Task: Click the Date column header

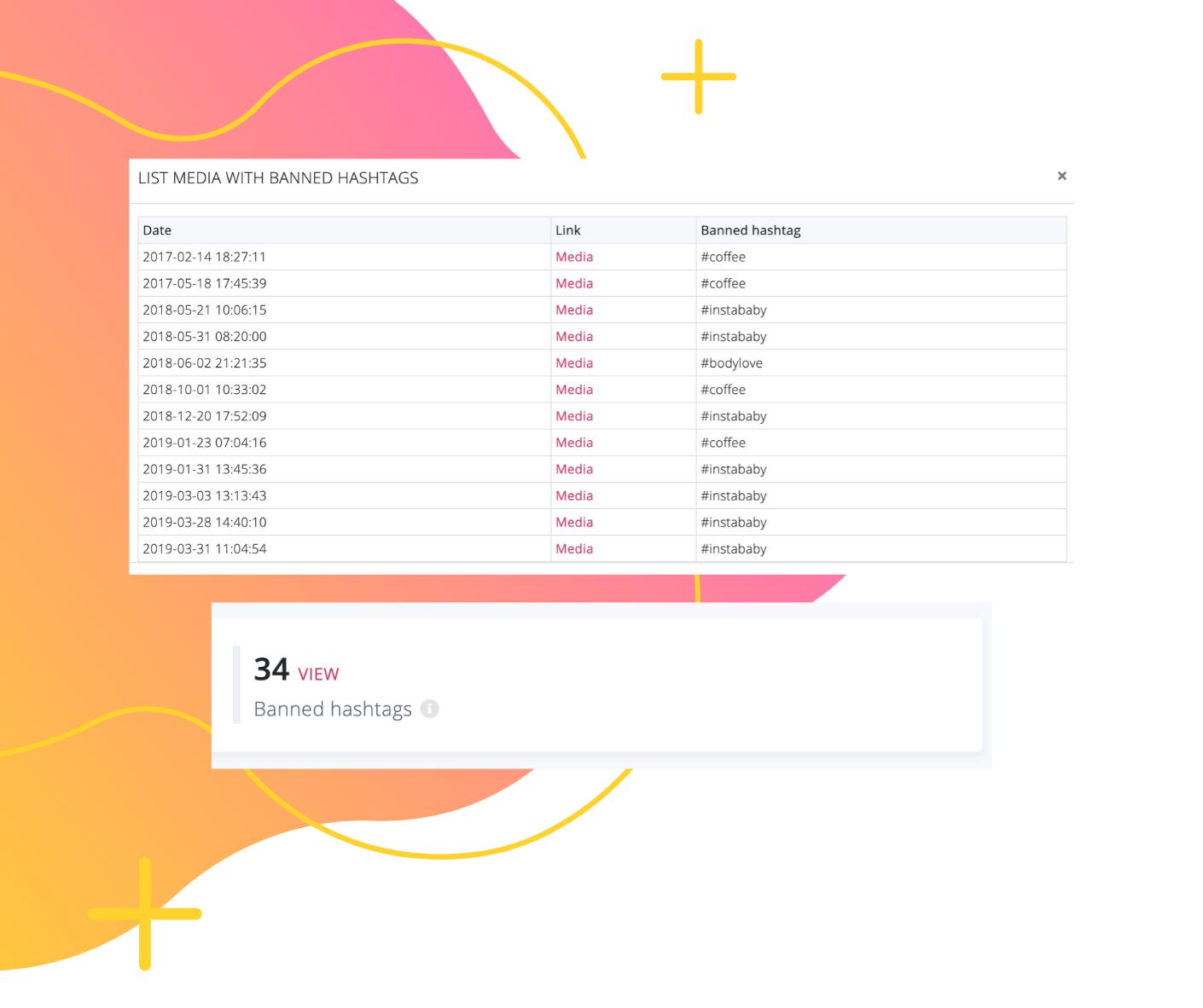Action: click(157, 230)
